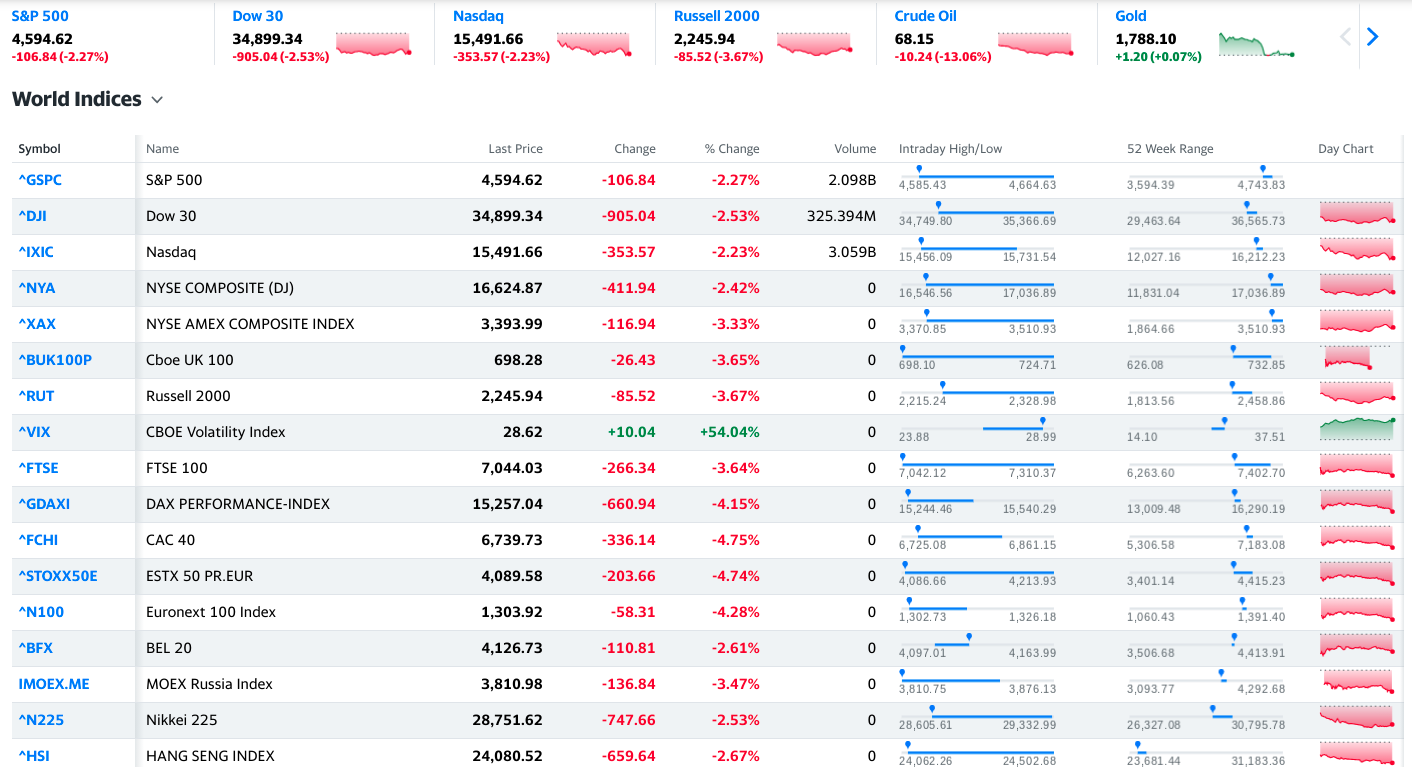Image resolution: width=1412 pixels, height=767 pixels.
Task: Open the ^GDAXI DAX index link
Action: coord(44,503)
